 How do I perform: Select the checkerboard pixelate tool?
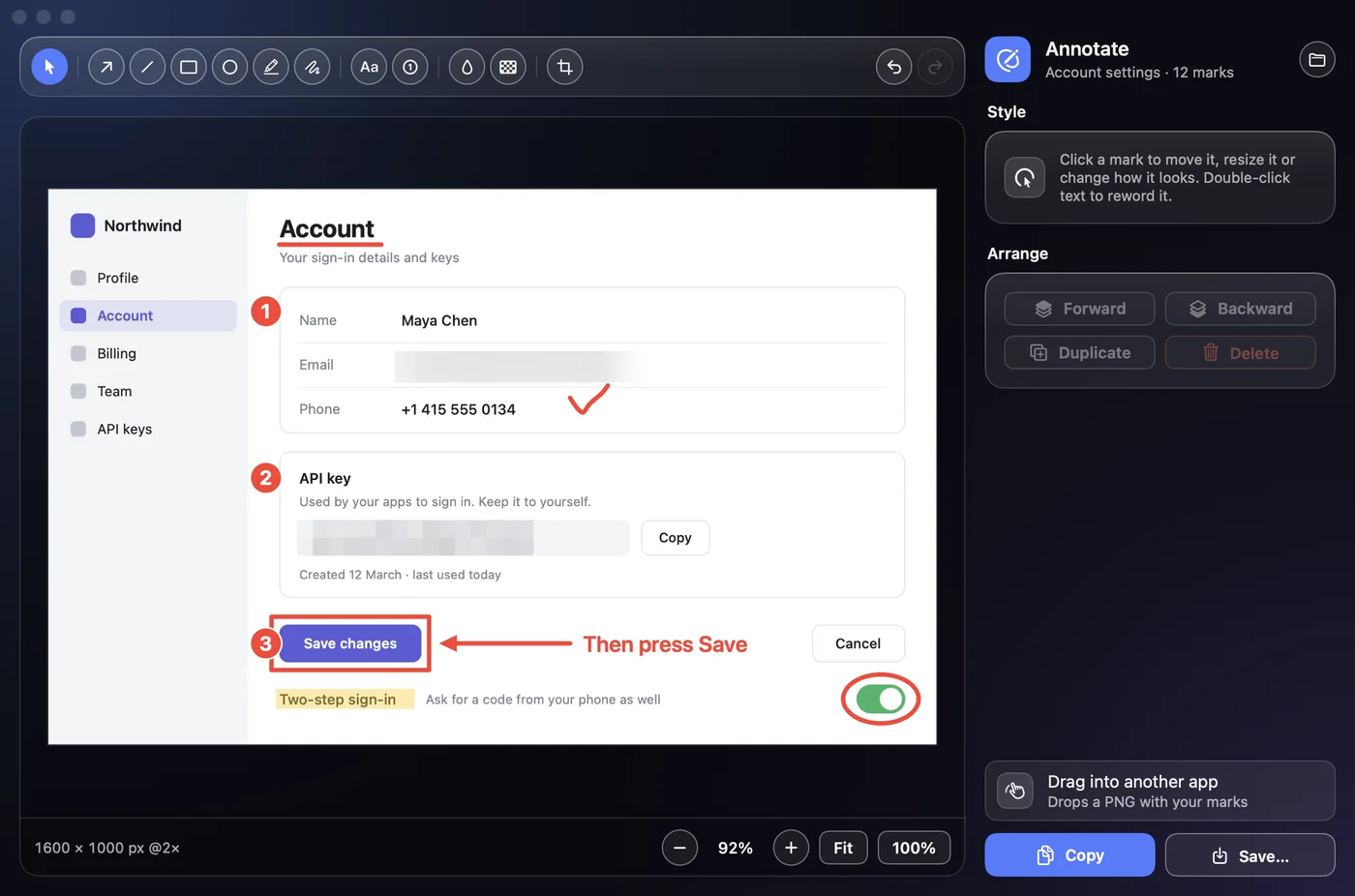click(508, 67)
